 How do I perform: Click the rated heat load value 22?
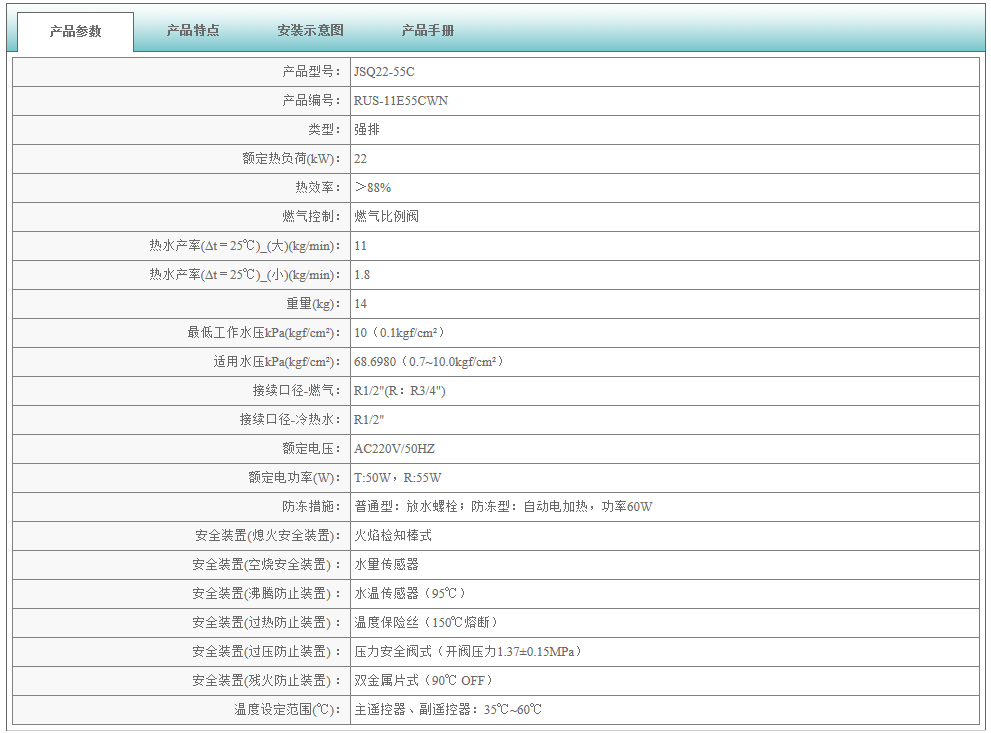(360, 159)
